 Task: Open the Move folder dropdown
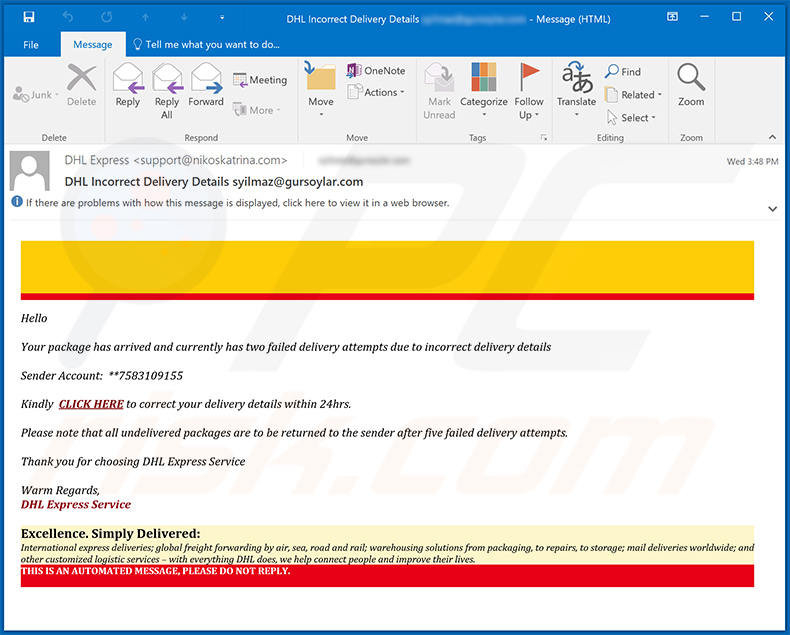click(x=321, y=90)
